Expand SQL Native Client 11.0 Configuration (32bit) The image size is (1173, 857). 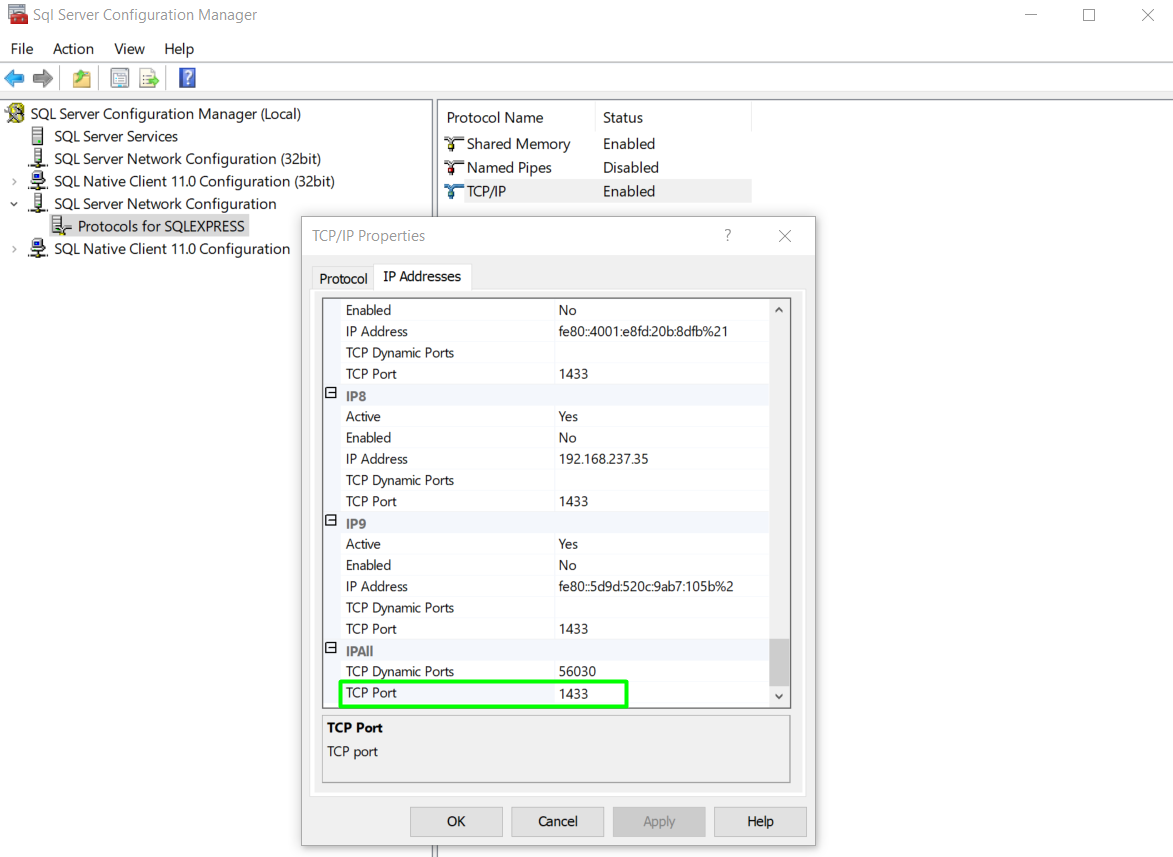point(14,182)
